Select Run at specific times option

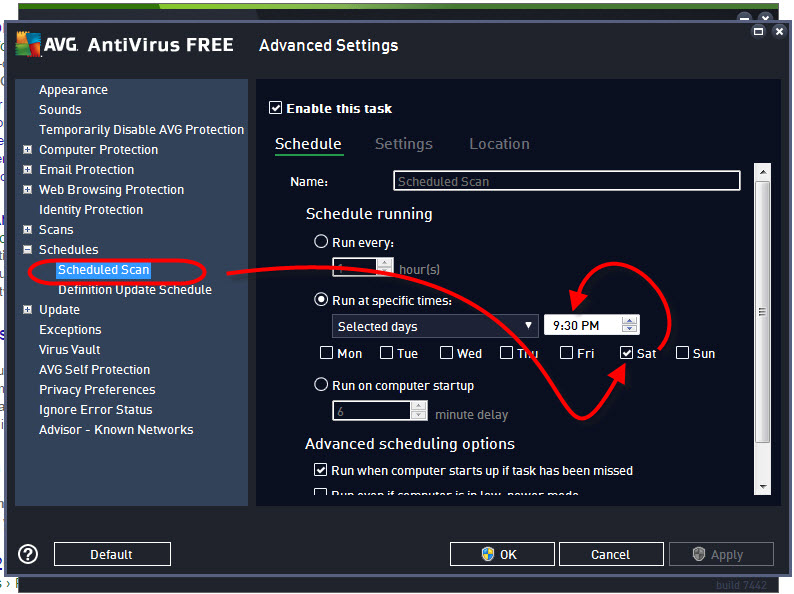[321, 300]
